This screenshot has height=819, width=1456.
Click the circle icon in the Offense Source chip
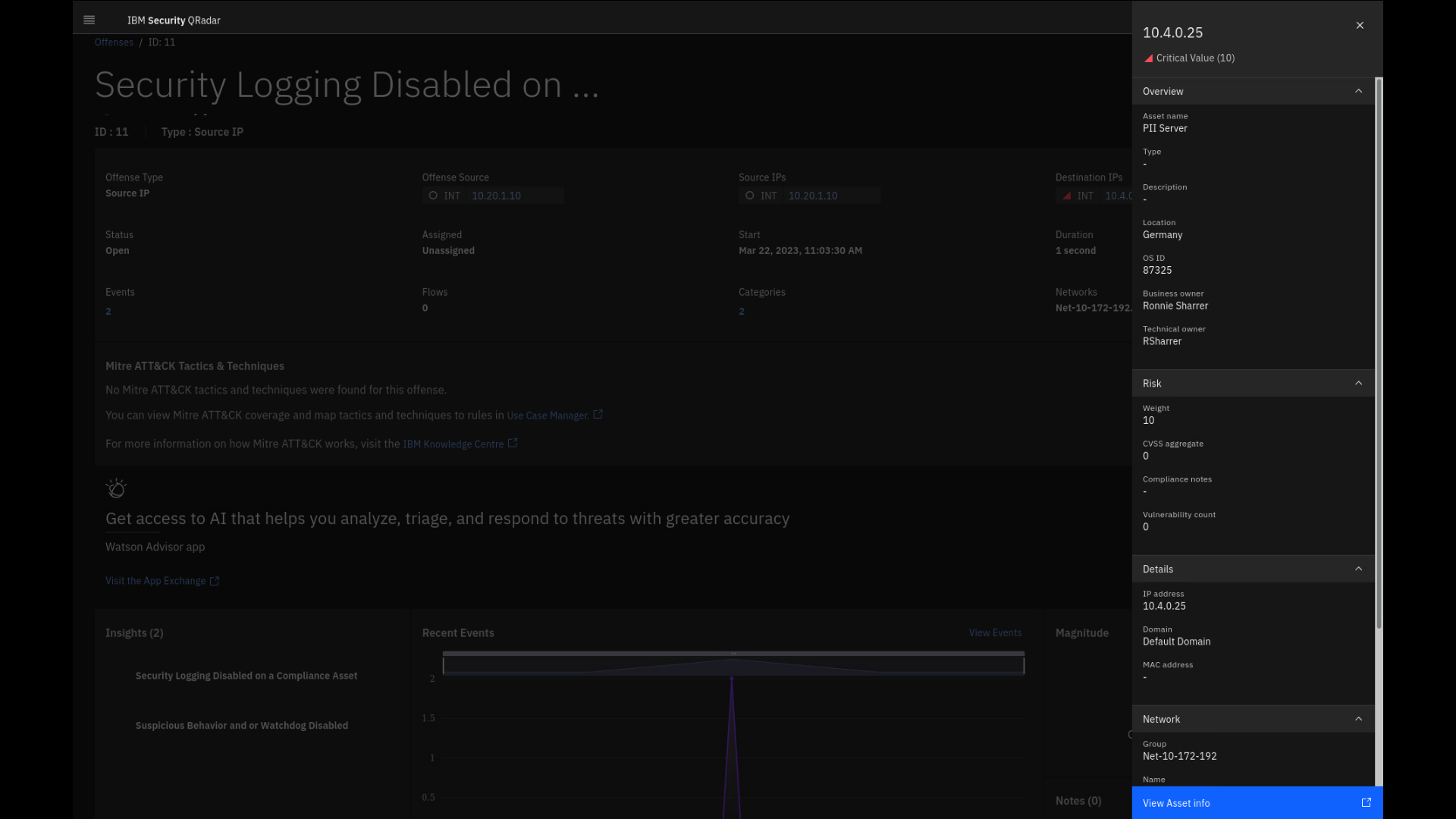click(433, 196)
